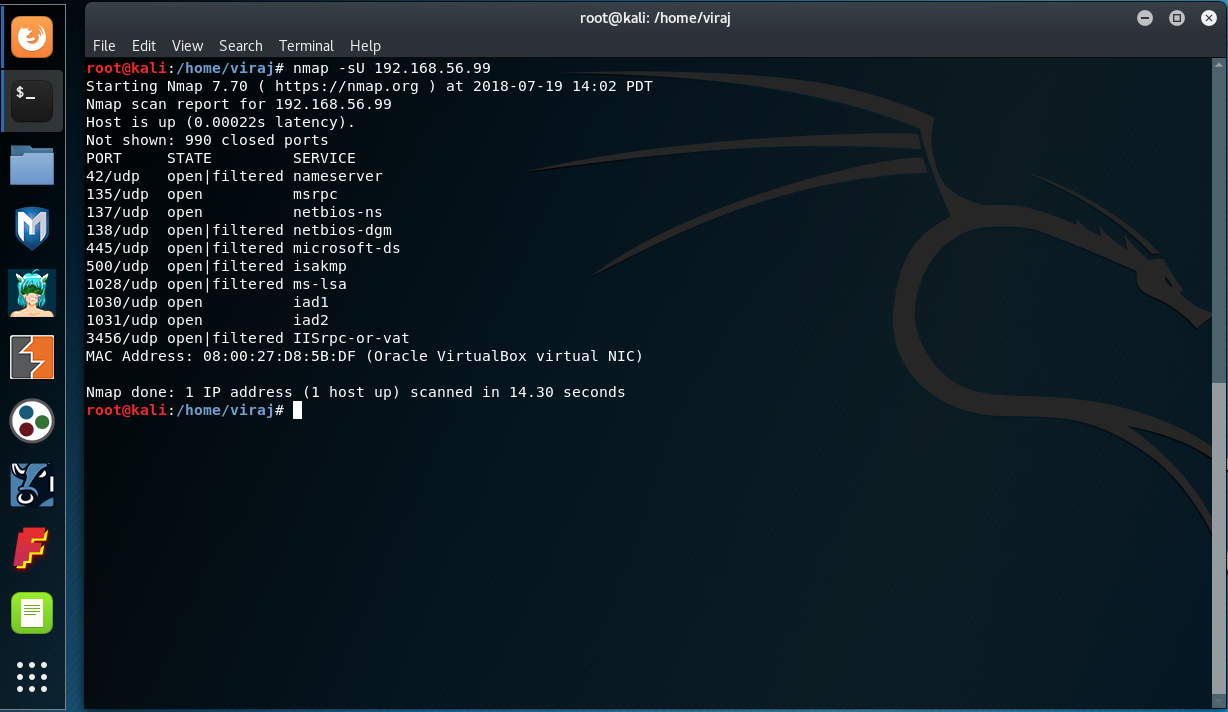This screenshot has height=712, width=1228.
Task: Minimize the terminal window
Action: coord(1146,18)
